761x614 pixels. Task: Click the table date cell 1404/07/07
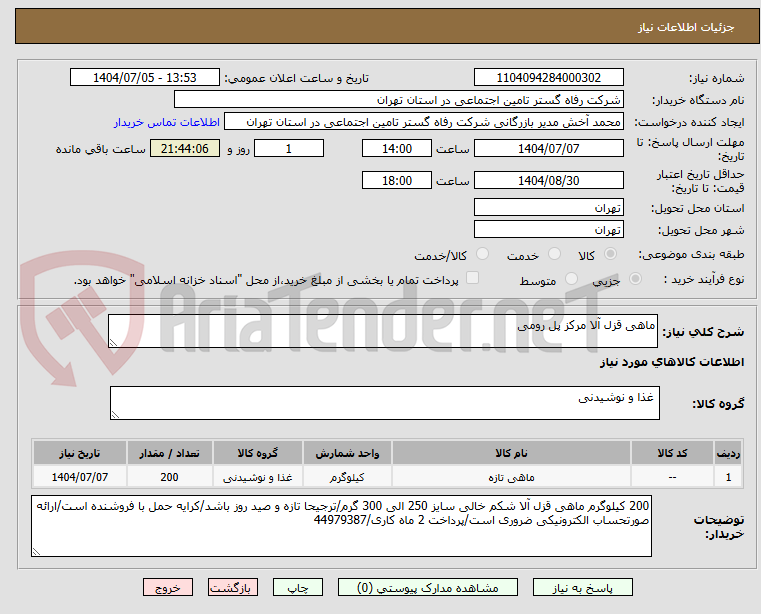(x=80, y=477)
